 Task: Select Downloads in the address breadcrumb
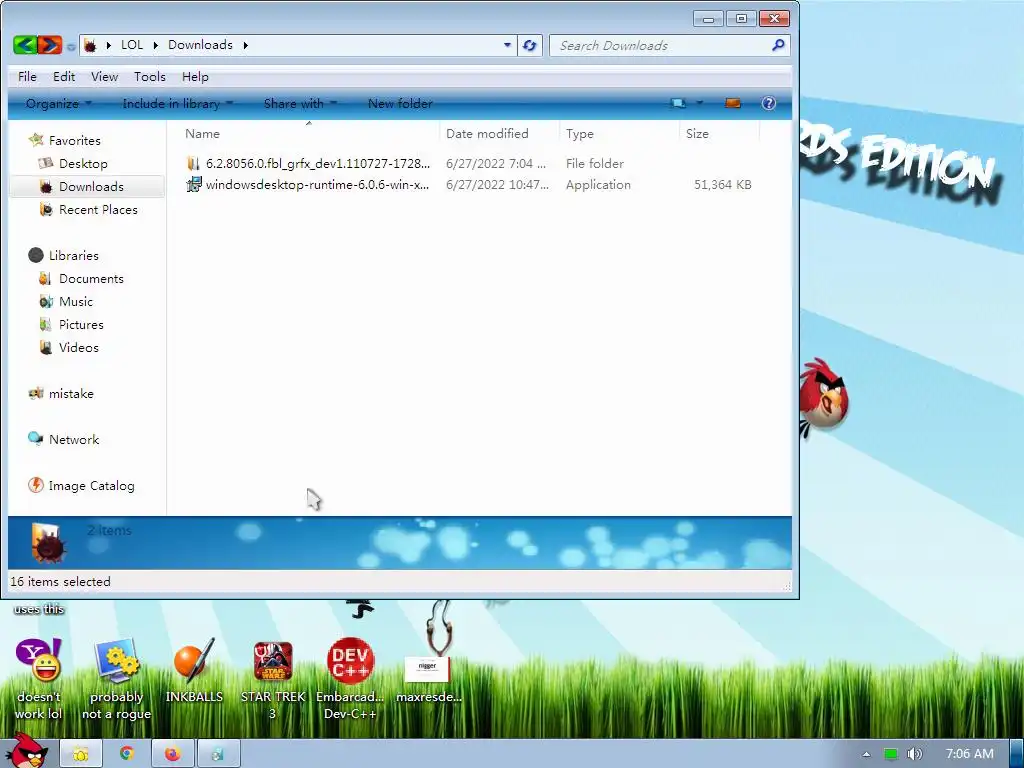click(200, 45)
